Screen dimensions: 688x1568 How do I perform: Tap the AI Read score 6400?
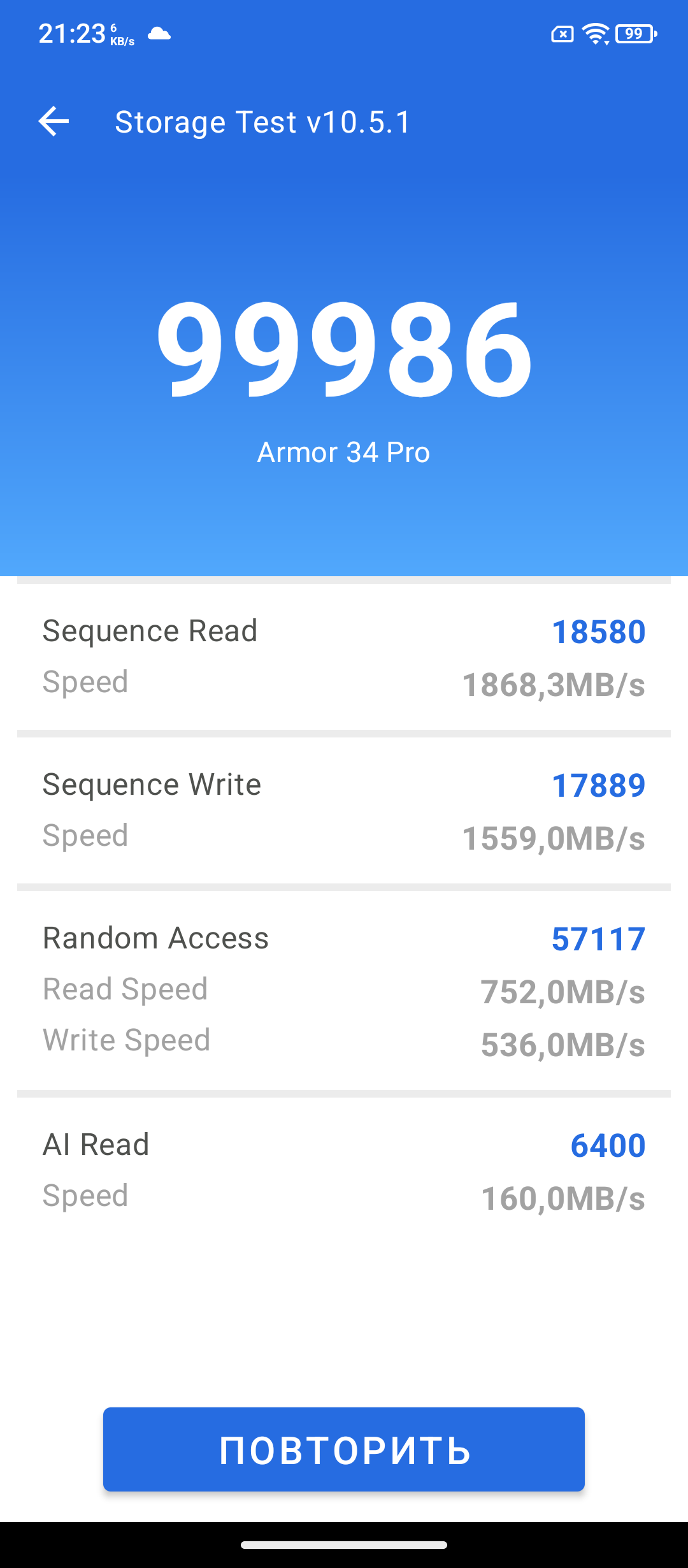tap(608, 1146)
